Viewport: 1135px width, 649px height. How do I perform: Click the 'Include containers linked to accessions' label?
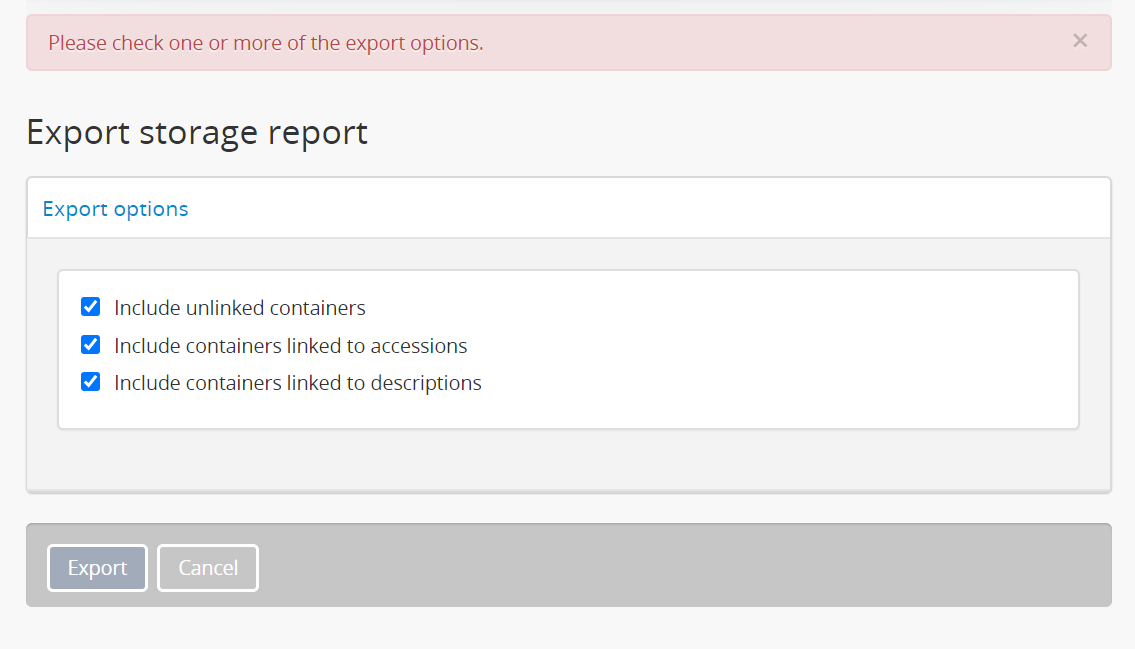[x=291, y=346]
